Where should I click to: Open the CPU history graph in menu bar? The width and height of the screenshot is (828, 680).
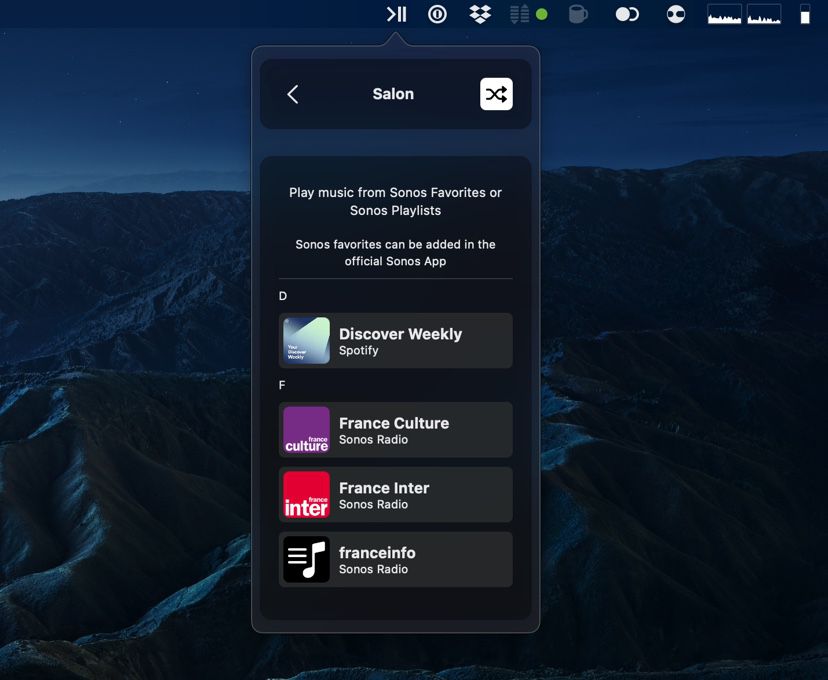[x=722, y=14]
